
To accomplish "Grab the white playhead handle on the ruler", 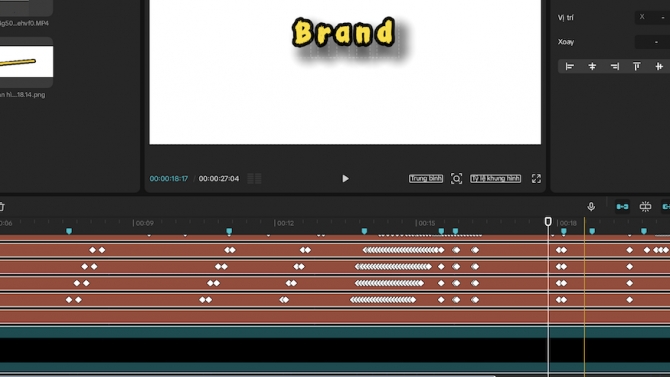I will tap(548, 221).
